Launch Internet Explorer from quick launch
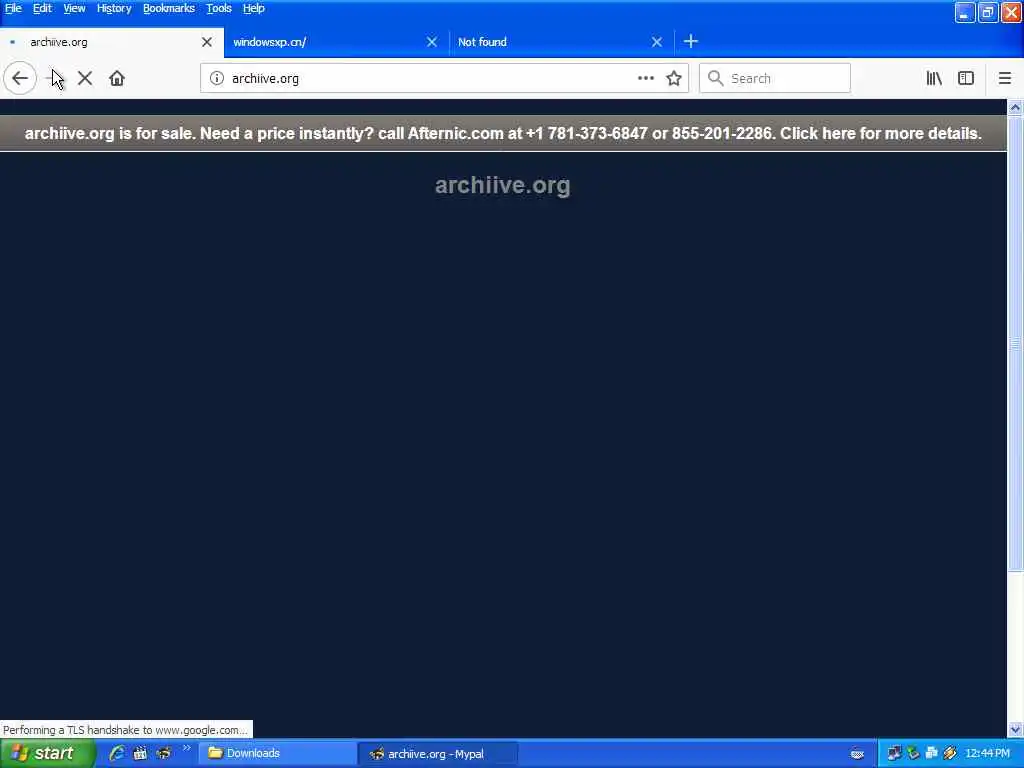The height and width of the screenshot is (768, 1024). point(117,754)
